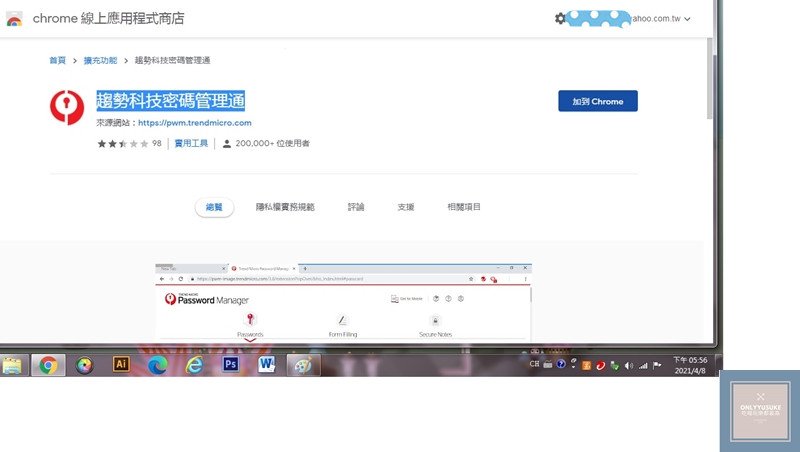
Task: Click the 趨勢科技密碼管理通 extension title
Action: tap(170, 101)
